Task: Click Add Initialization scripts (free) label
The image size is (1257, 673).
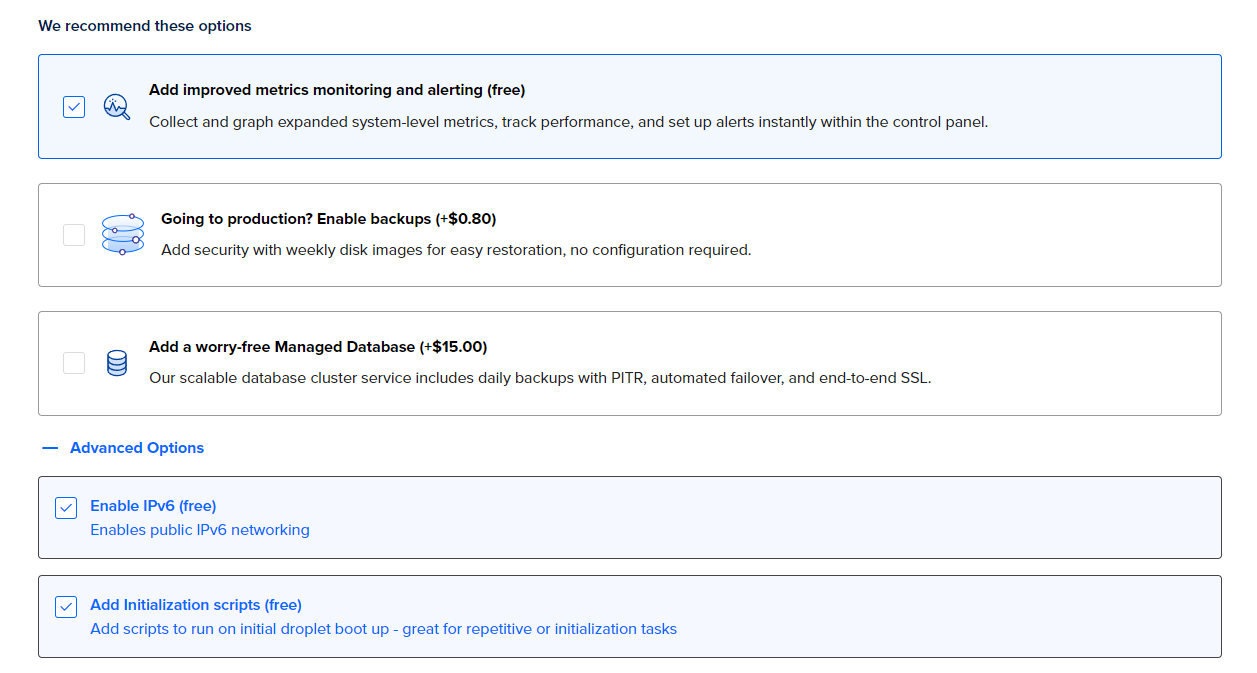Action: click(x=196, y=605)
